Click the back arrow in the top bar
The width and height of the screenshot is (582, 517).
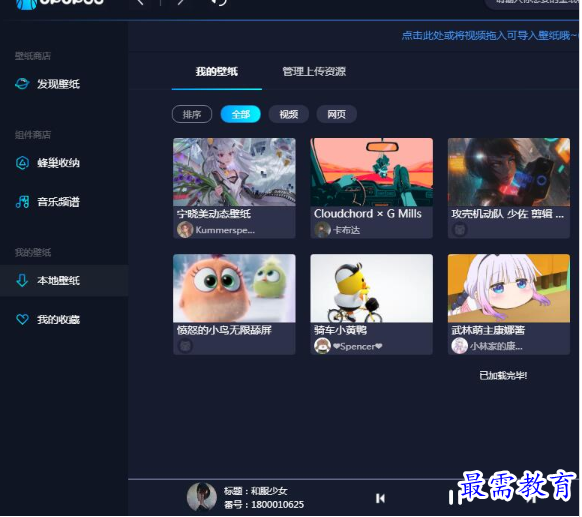140,2
